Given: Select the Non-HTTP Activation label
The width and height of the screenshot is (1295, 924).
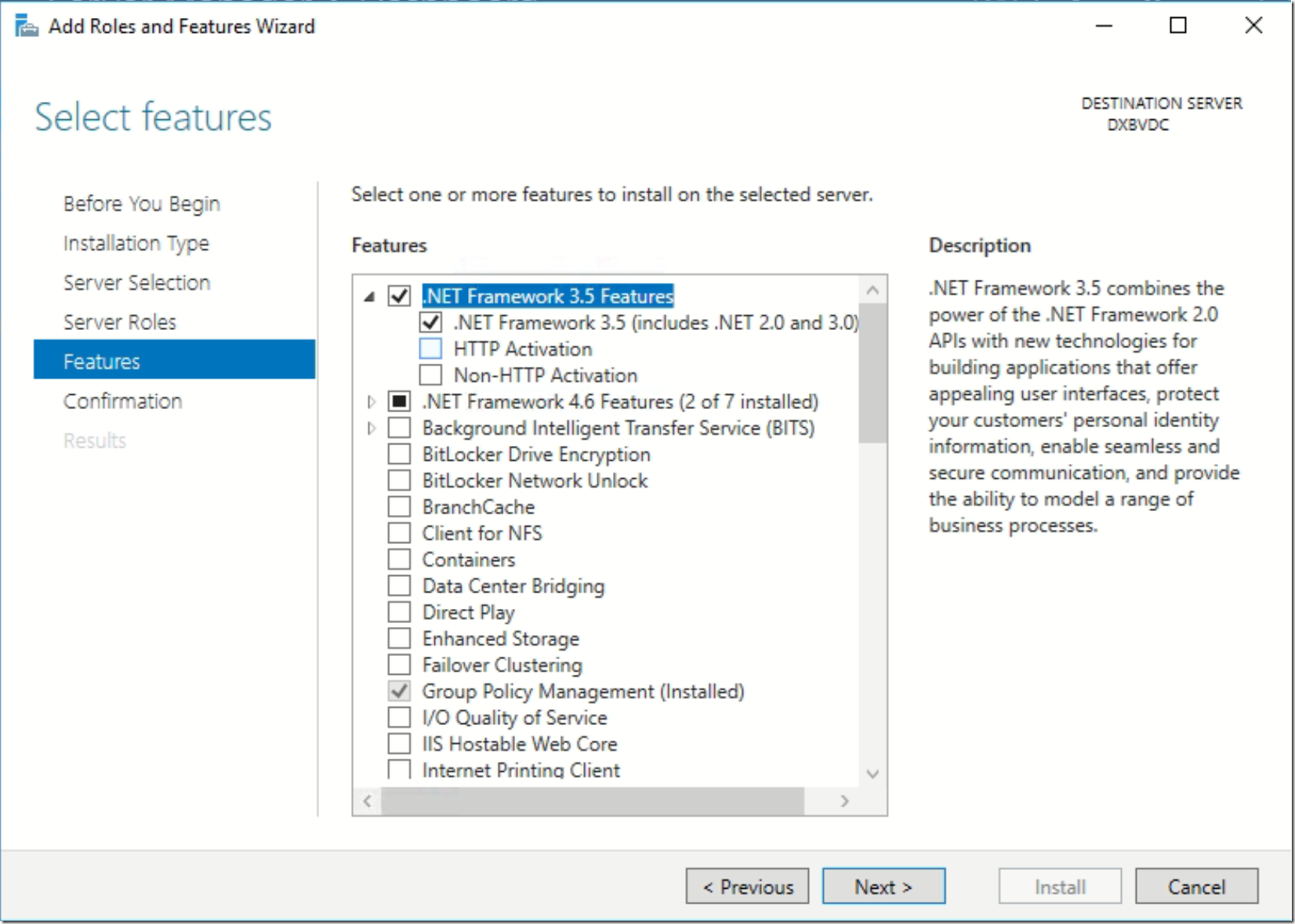Looking at the screenshot, I should 546,375.
